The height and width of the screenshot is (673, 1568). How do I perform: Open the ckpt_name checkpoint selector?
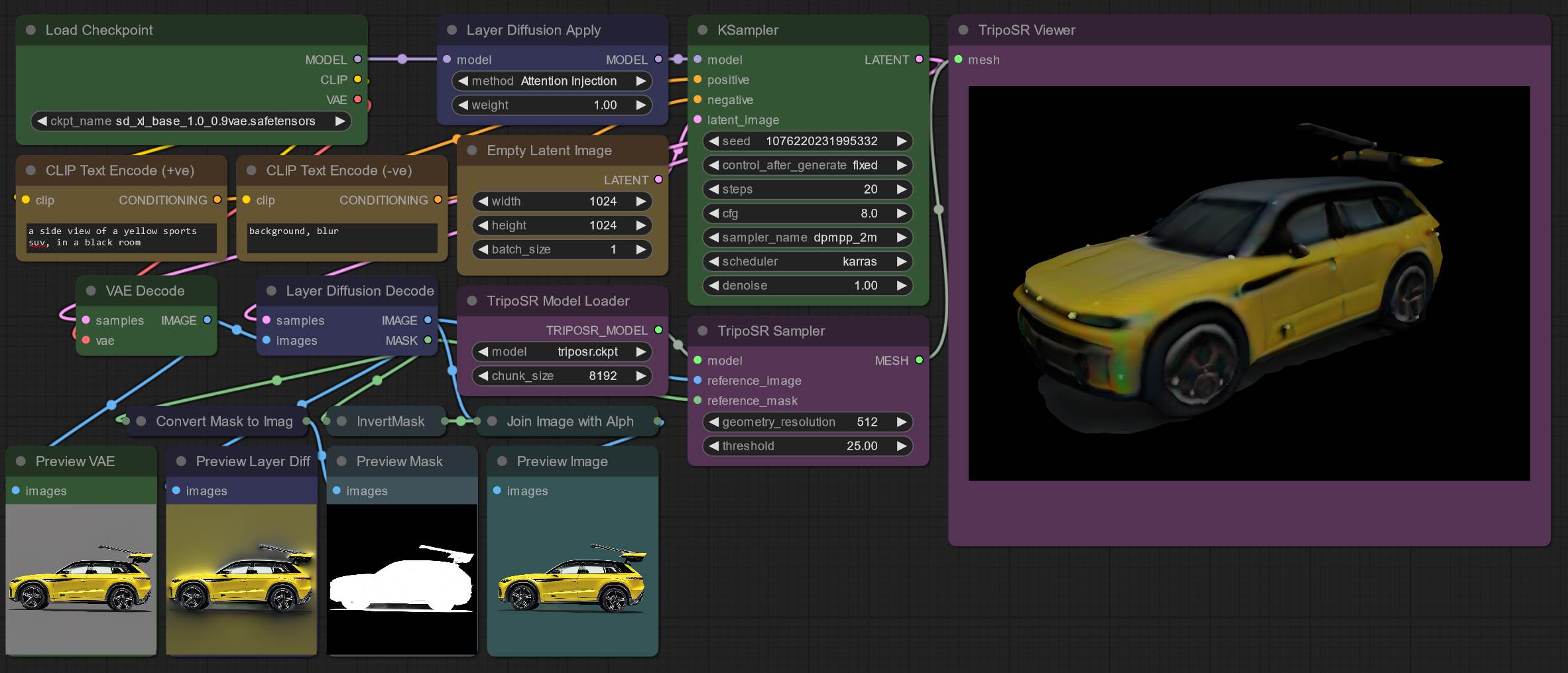191,121
